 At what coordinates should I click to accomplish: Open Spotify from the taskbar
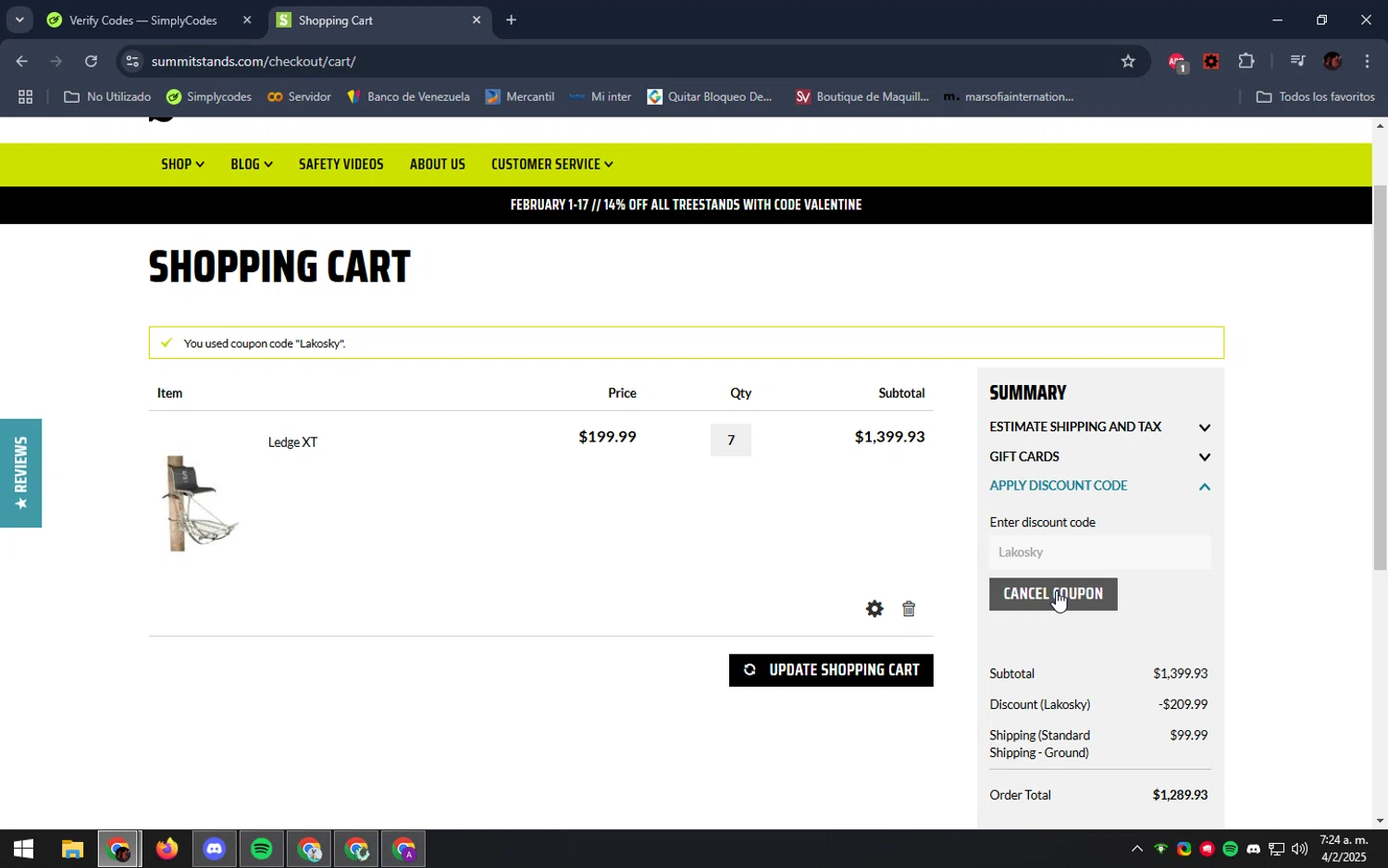click(x=262, y=849)
